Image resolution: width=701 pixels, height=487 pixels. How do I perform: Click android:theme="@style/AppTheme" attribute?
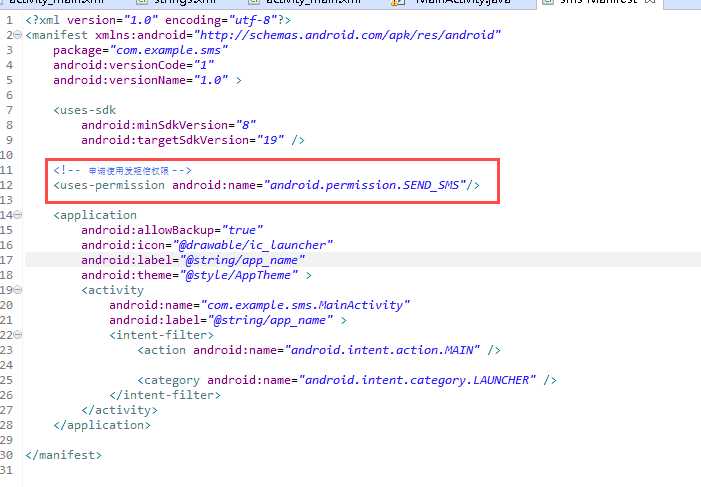tap(190, 275)
